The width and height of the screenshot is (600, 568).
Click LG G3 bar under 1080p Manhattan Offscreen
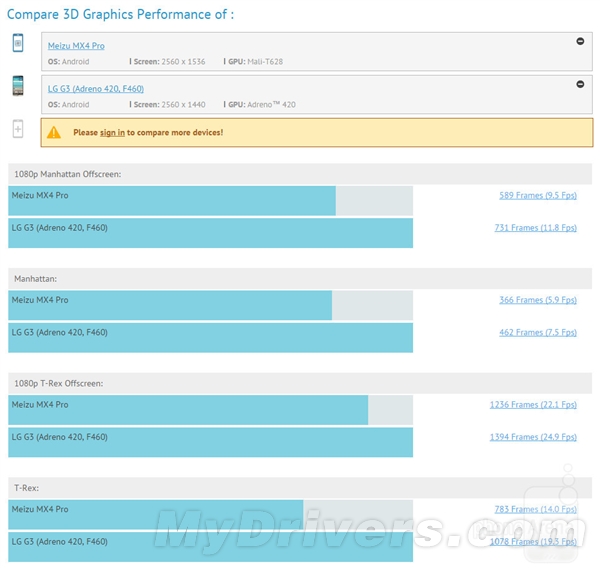tap(210, 233)
